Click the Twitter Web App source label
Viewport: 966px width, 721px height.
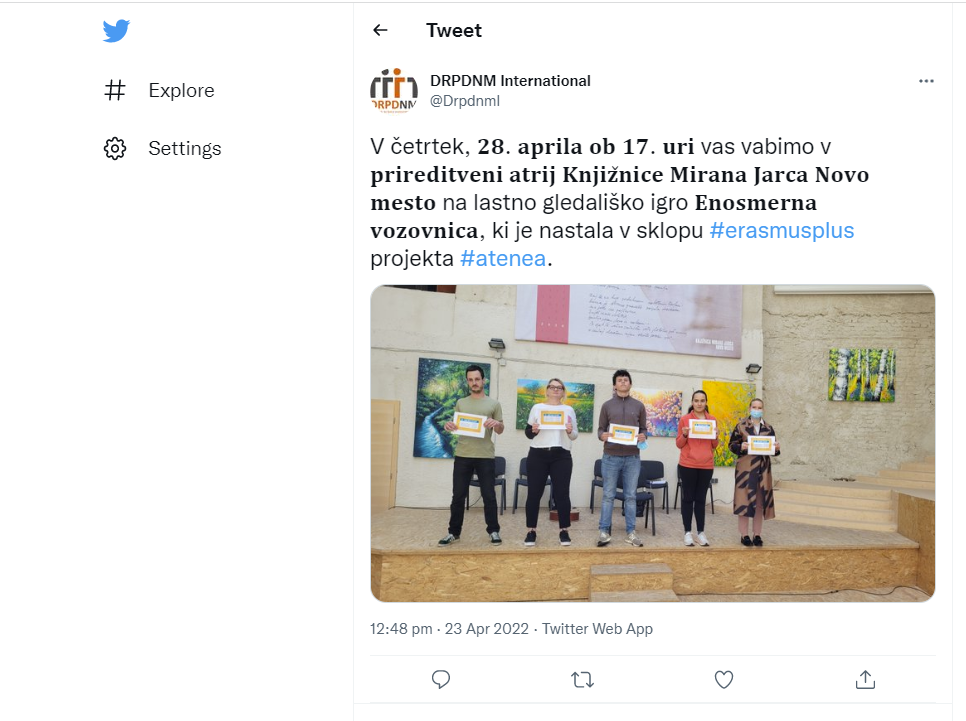(x=597, y=629)
